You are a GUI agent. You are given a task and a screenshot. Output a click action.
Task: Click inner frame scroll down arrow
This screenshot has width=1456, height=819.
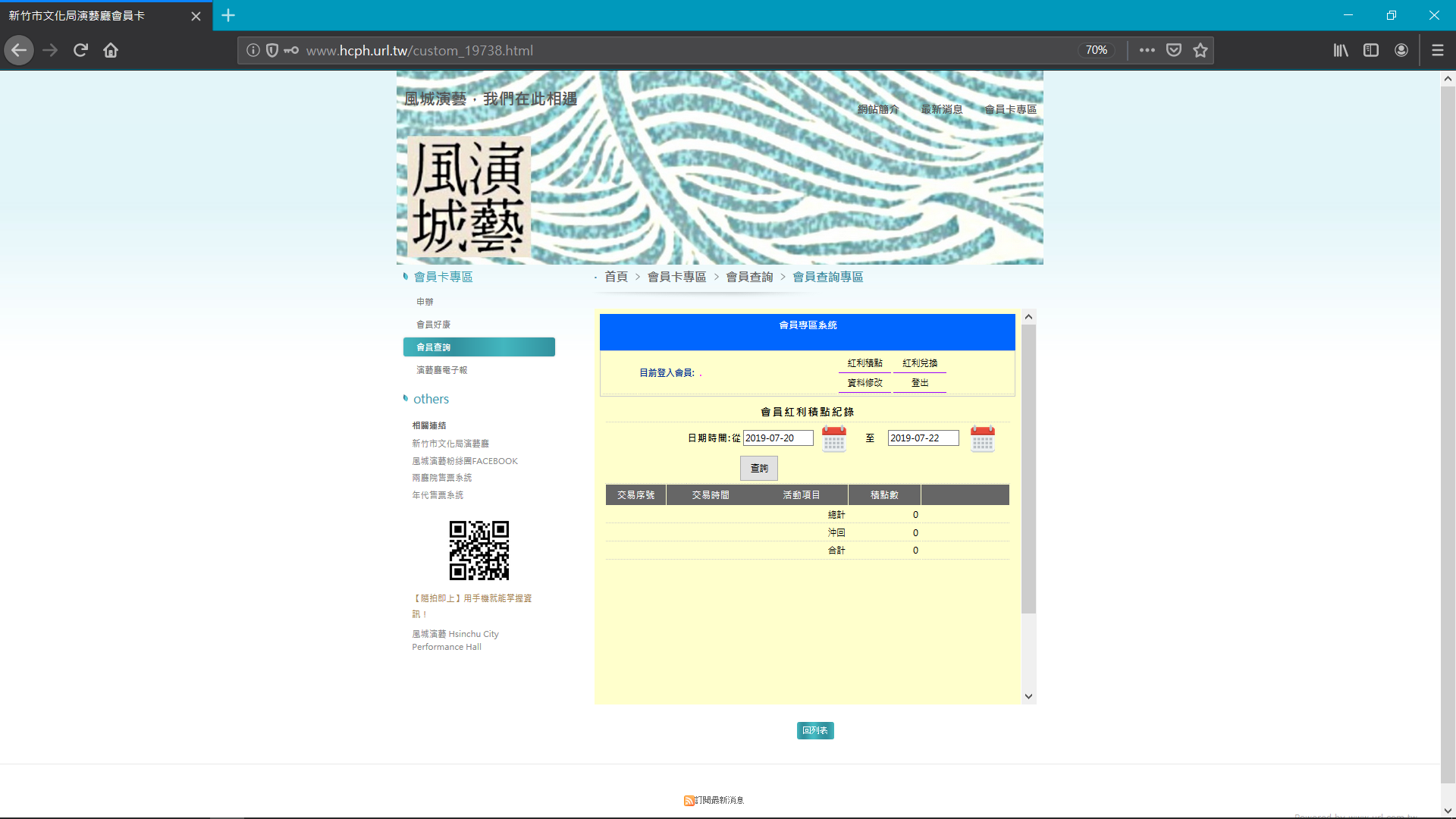coord(1028,696)
